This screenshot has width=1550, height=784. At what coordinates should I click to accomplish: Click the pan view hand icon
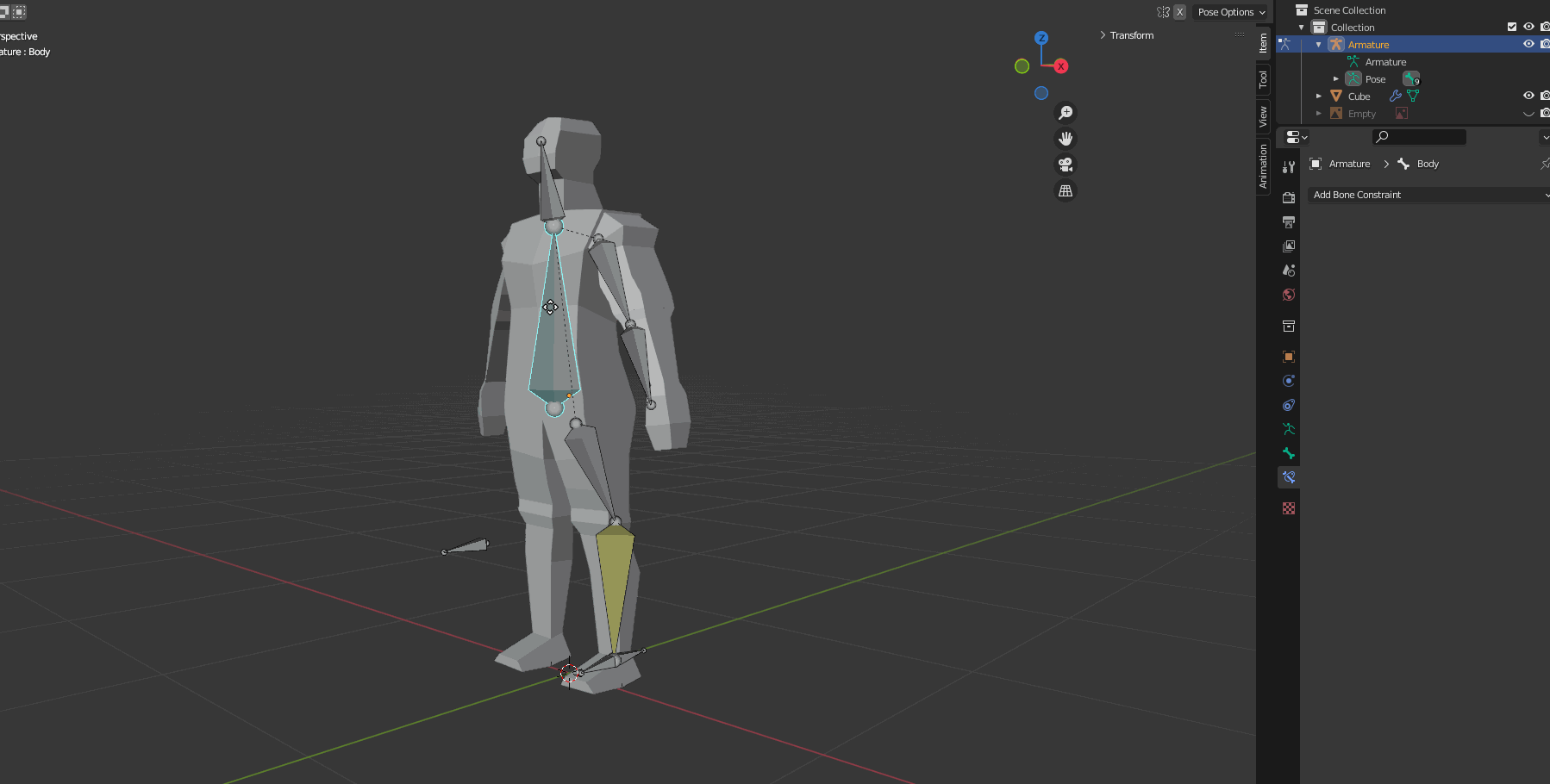1066,139
